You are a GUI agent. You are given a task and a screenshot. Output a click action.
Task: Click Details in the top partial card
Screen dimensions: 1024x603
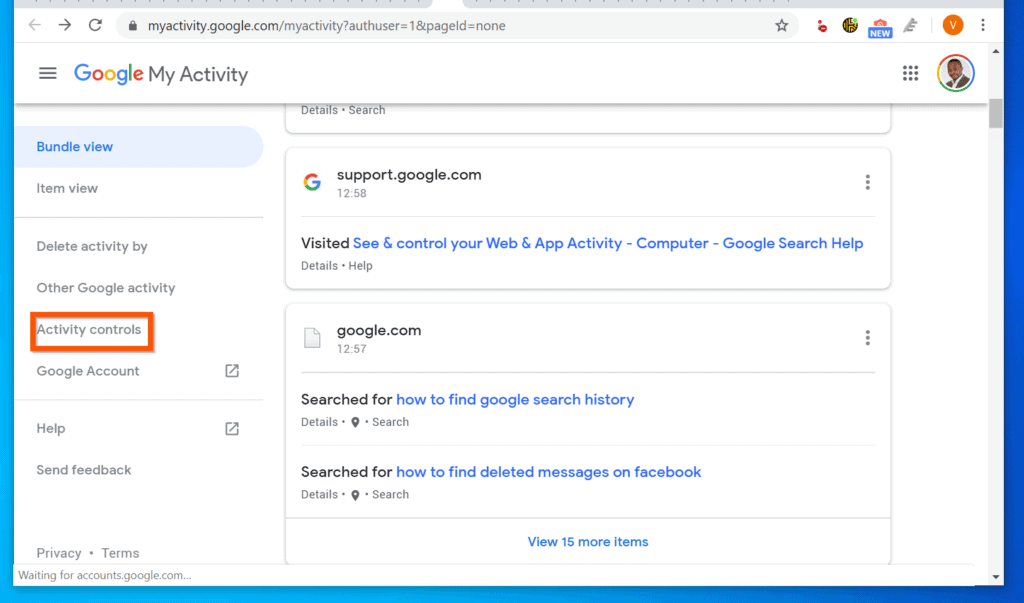pyautogui.click(x=319, y=110)
